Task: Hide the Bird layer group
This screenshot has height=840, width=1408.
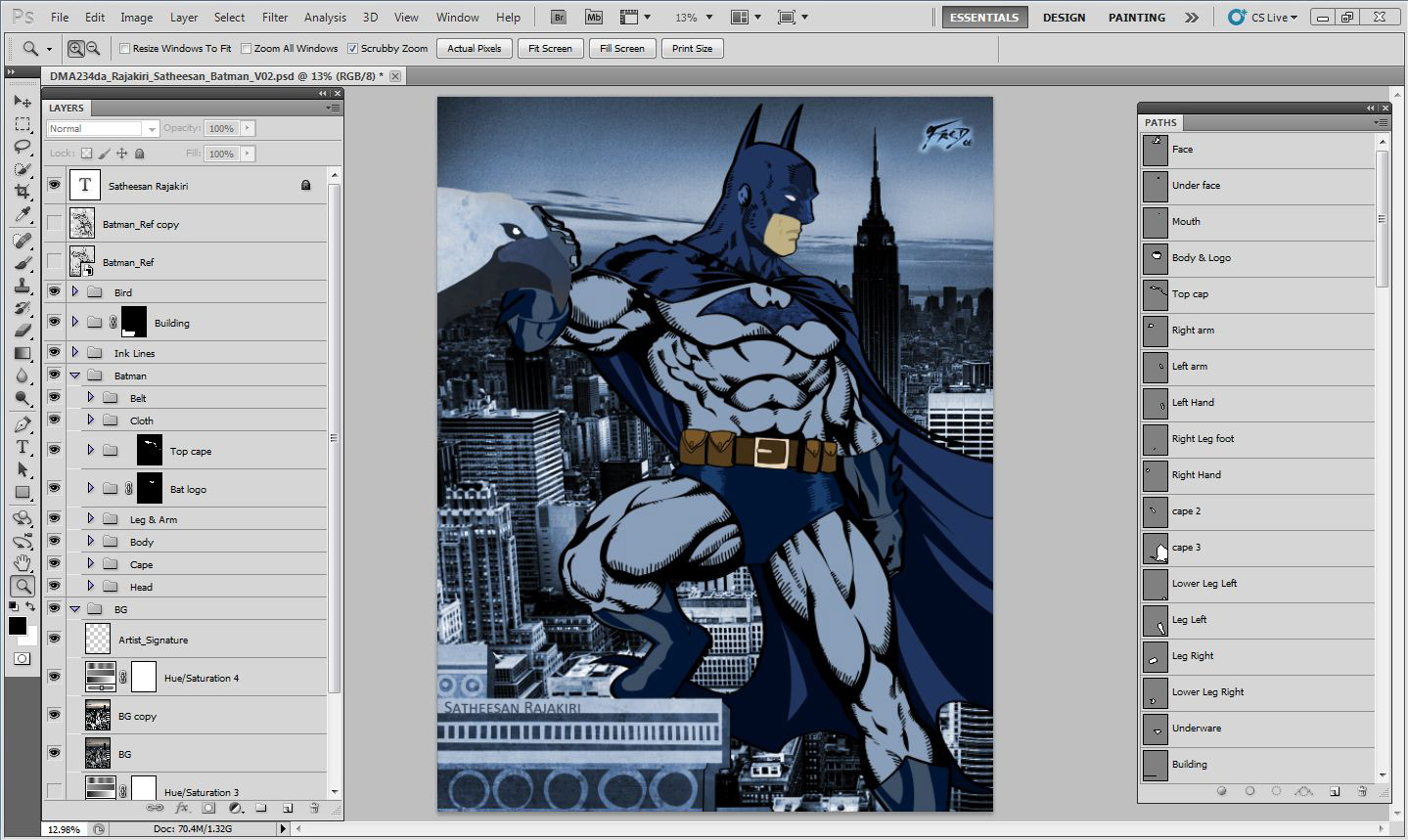Action: point(54,291)
